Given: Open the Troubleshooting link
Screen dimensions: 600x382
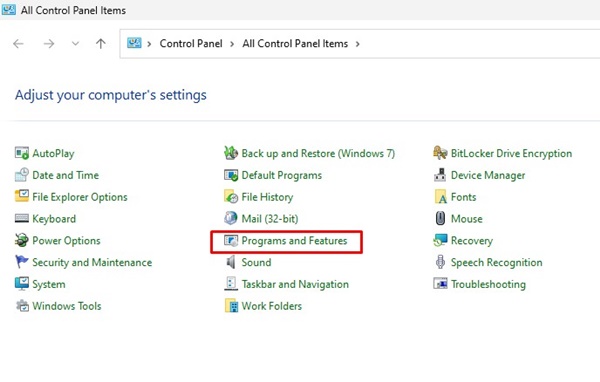Looking at the screenshot, I should [x=488, y=284].
